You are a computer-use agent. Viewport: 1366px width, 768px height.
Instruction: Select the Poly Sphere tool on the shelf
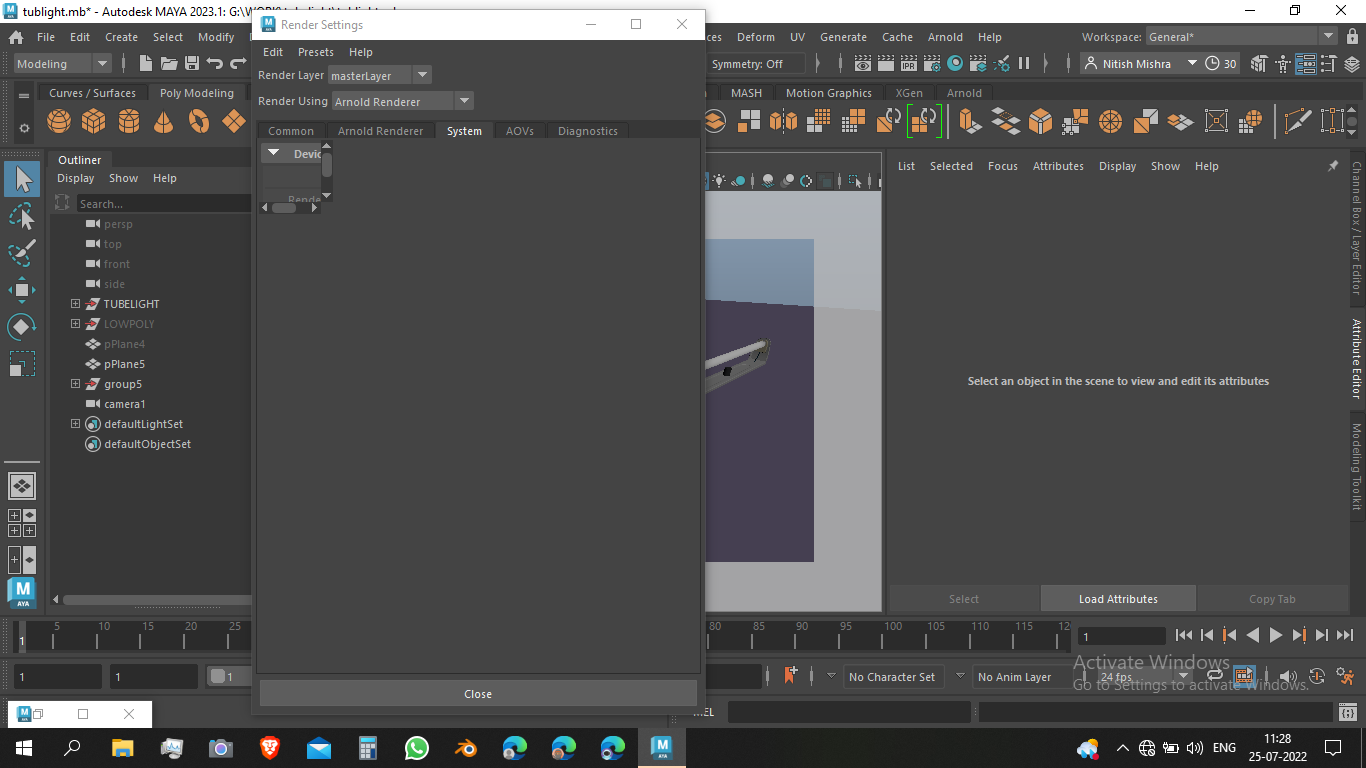click(x=58, y=120)
